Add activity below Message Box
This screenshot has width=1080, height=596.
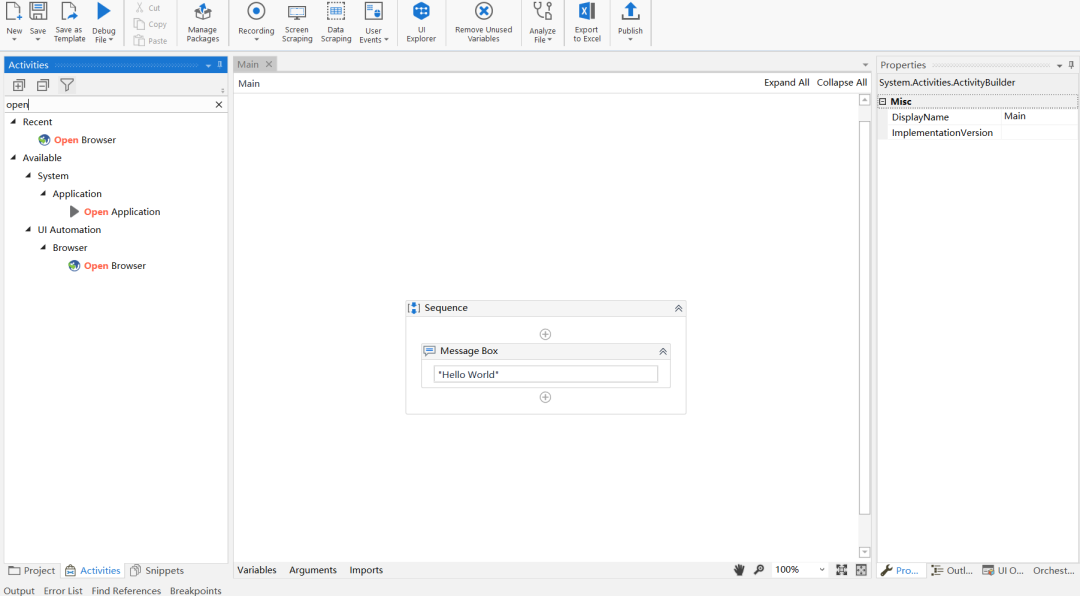pos(546,398)
